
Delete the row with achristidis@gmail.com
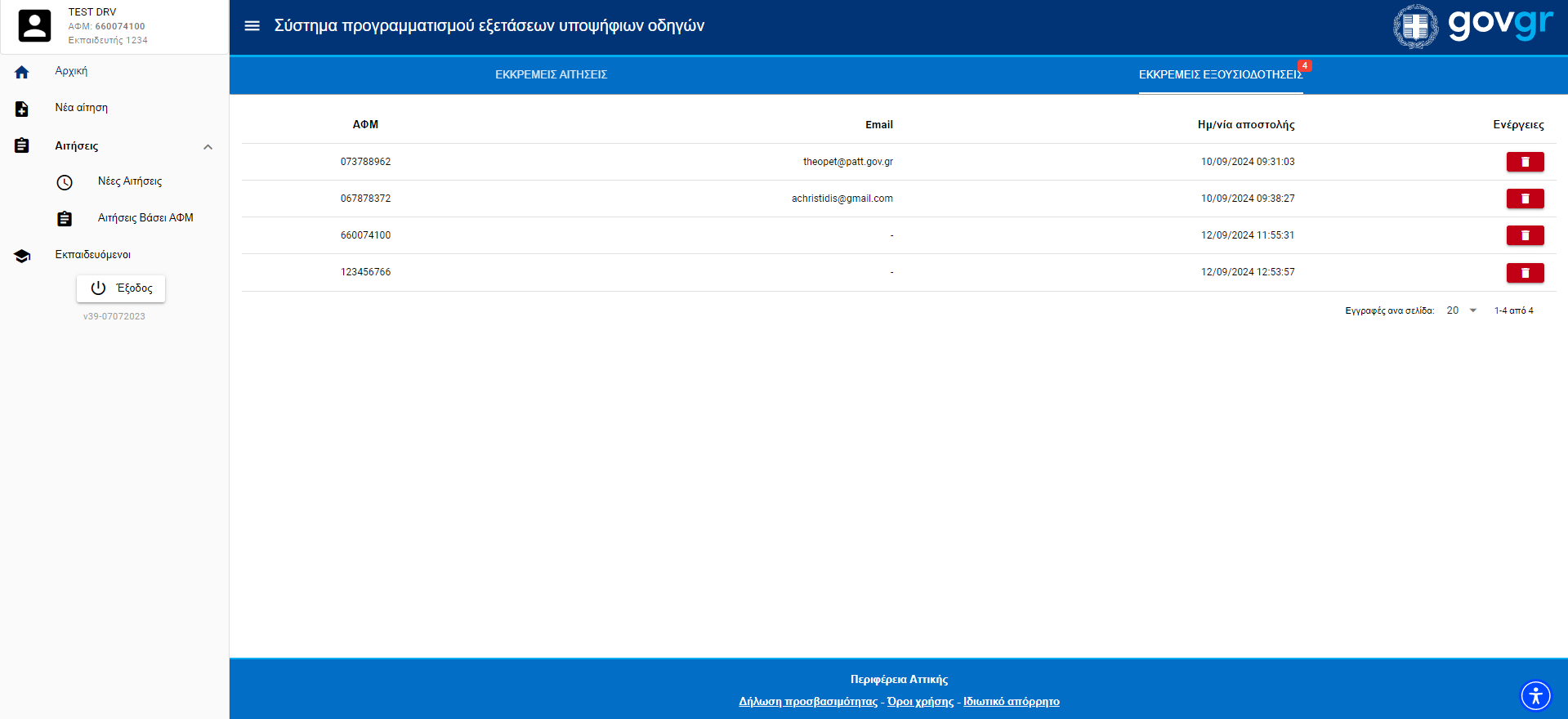[x=1525, y=199]
